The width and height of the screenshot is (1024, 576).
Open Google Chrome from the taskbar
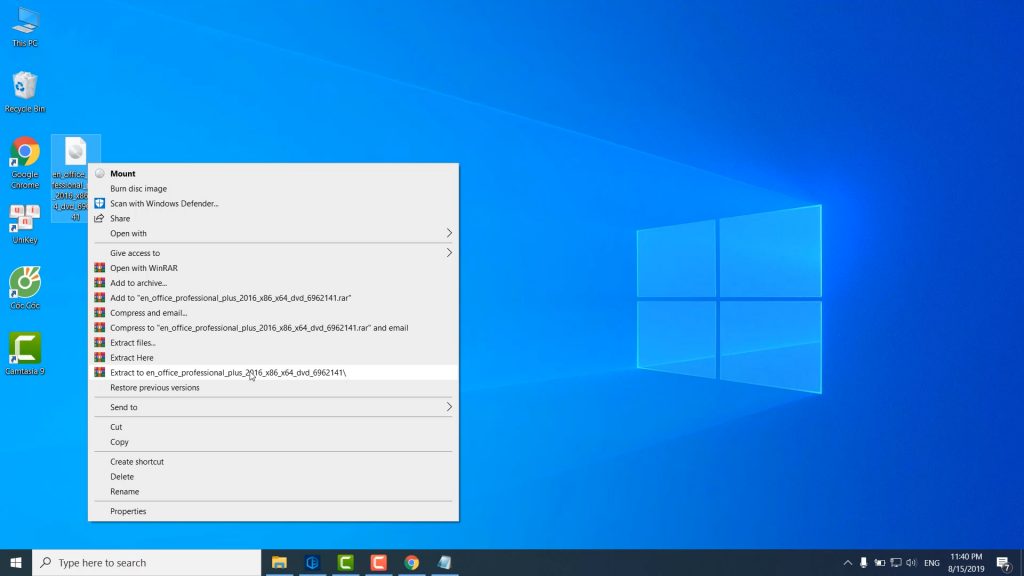pos(411,562)
